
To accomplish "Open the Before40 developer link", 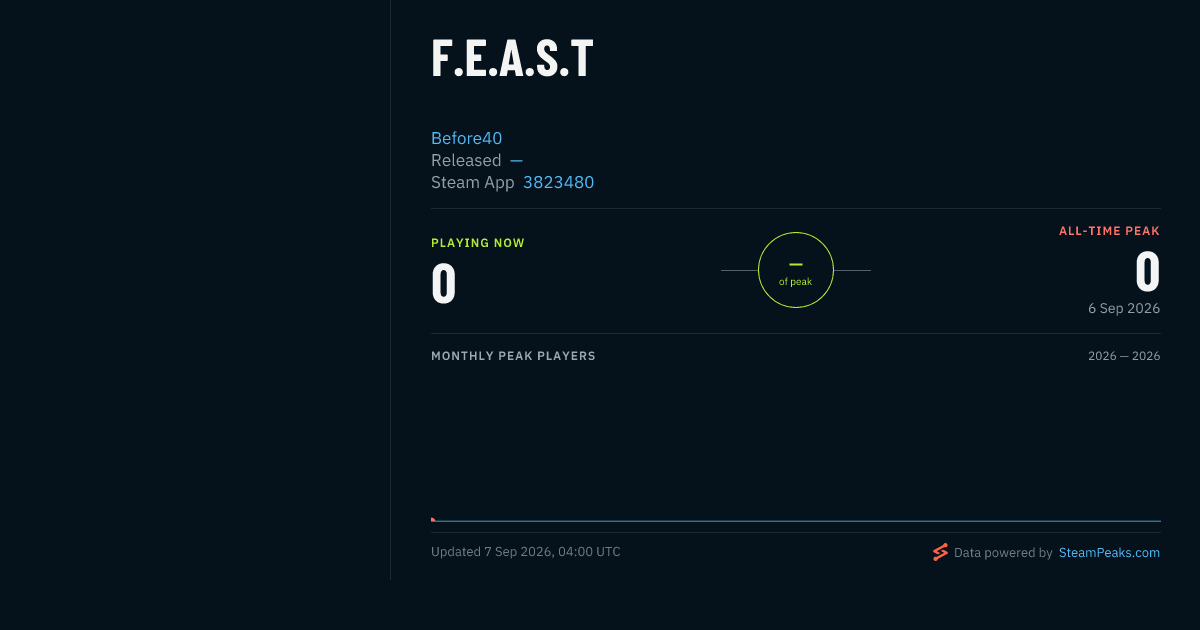I will (x=466, y=138).
